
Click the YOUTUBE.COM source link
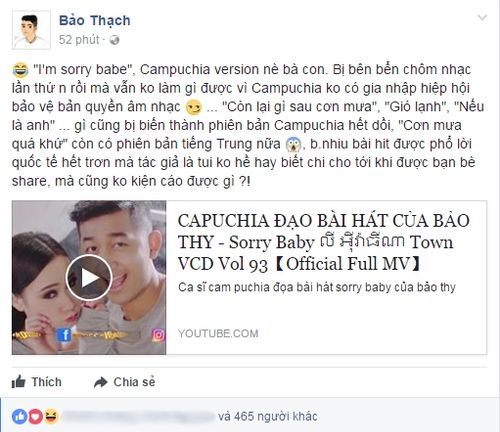(218, 333)
